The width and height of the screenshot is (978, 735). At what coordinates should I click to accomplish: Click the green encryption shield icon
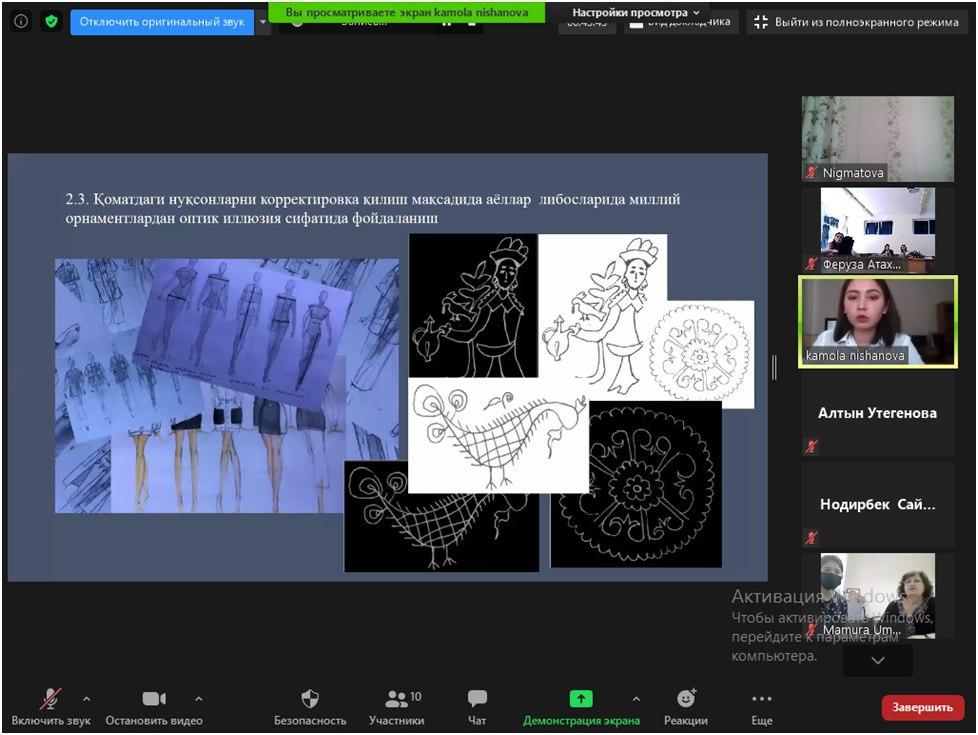pyautogui.click(x=51, y=21)
